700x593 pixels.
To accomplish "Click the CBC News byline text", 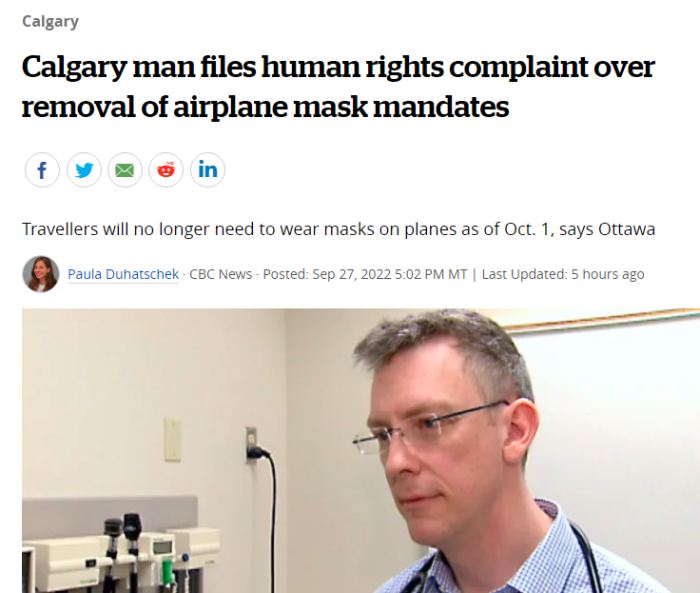I will [221, 274].
